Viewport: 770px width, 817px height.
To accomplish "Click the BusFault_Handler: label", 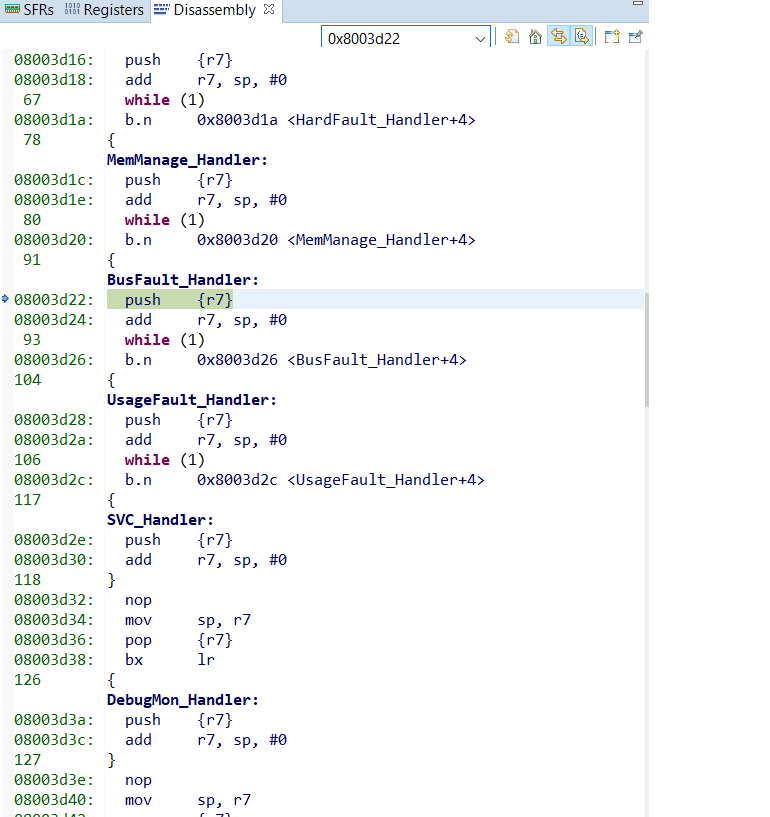I will (183, 280).
